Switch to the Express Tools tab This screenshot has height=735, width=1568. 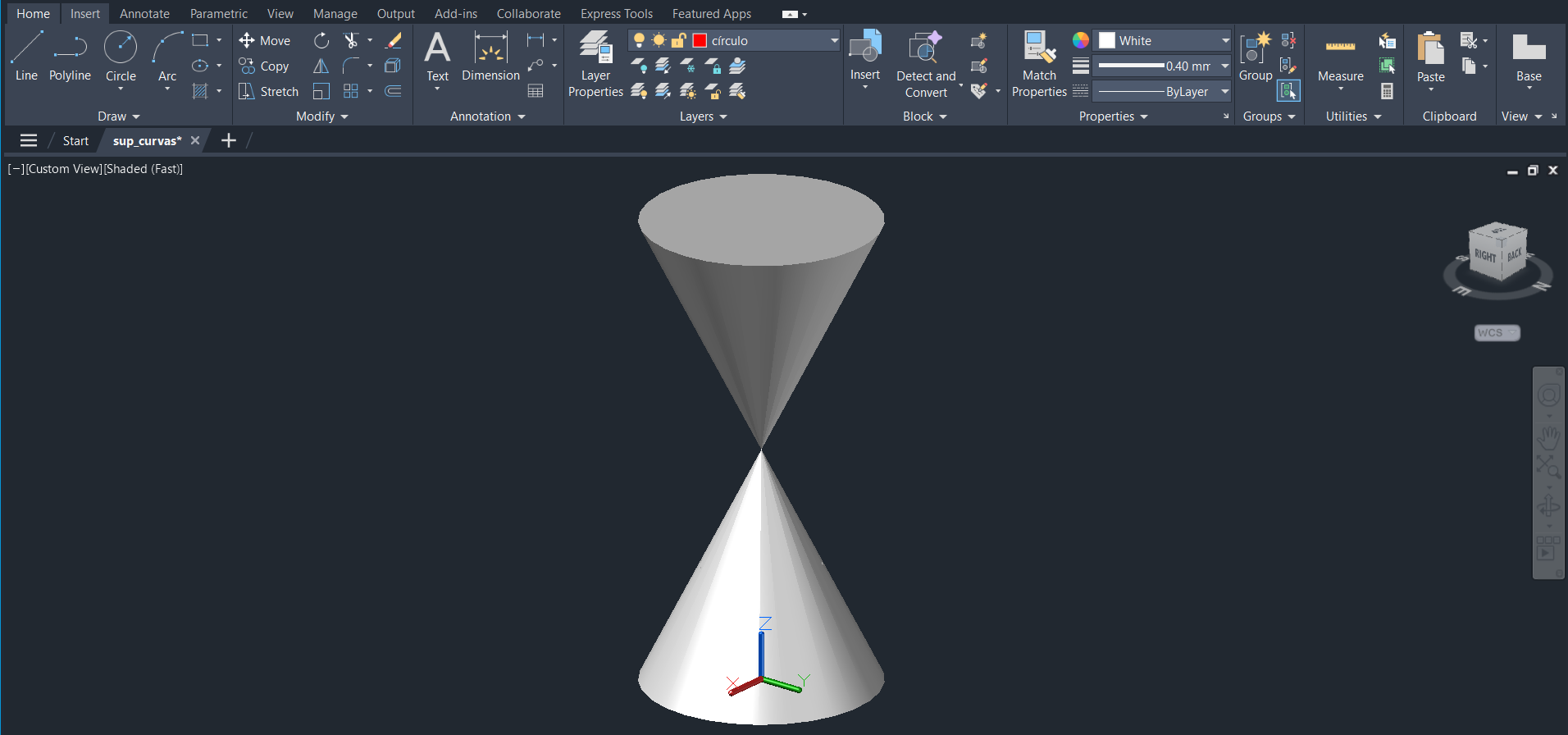[x=617, y=14]
